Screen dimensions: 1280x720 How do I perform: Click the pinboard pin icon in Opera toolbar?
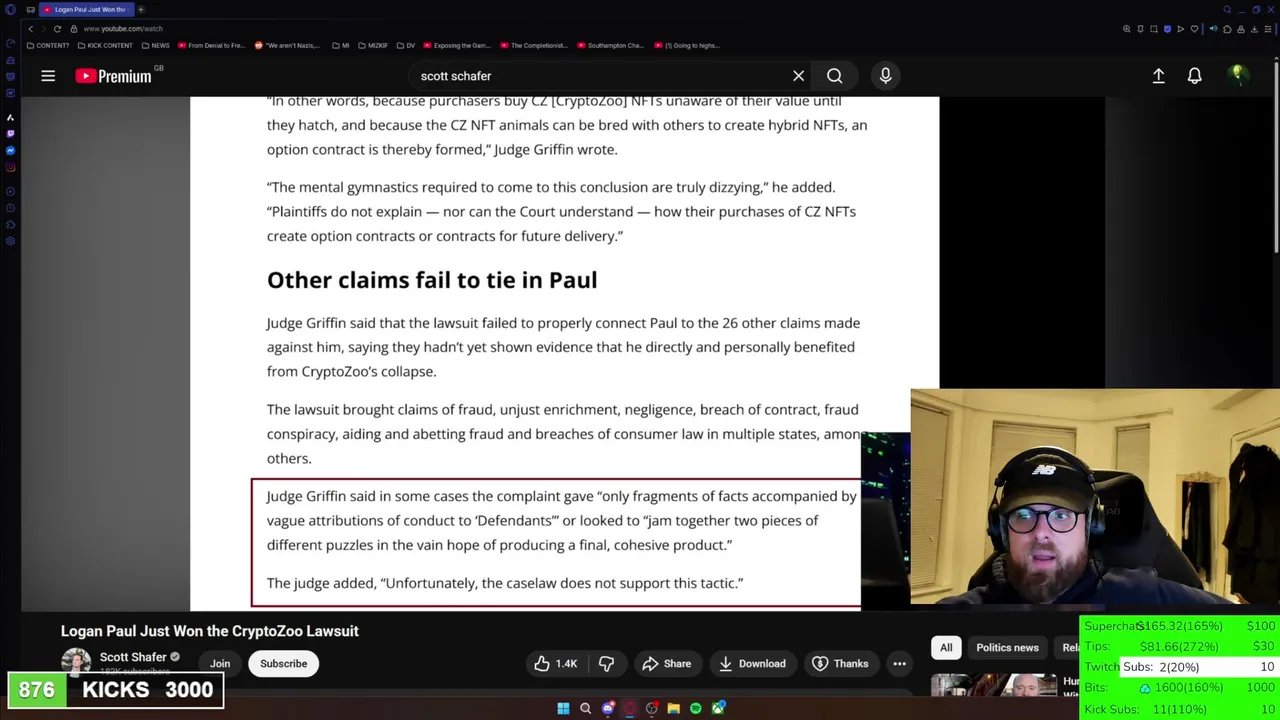point(1140,29)
